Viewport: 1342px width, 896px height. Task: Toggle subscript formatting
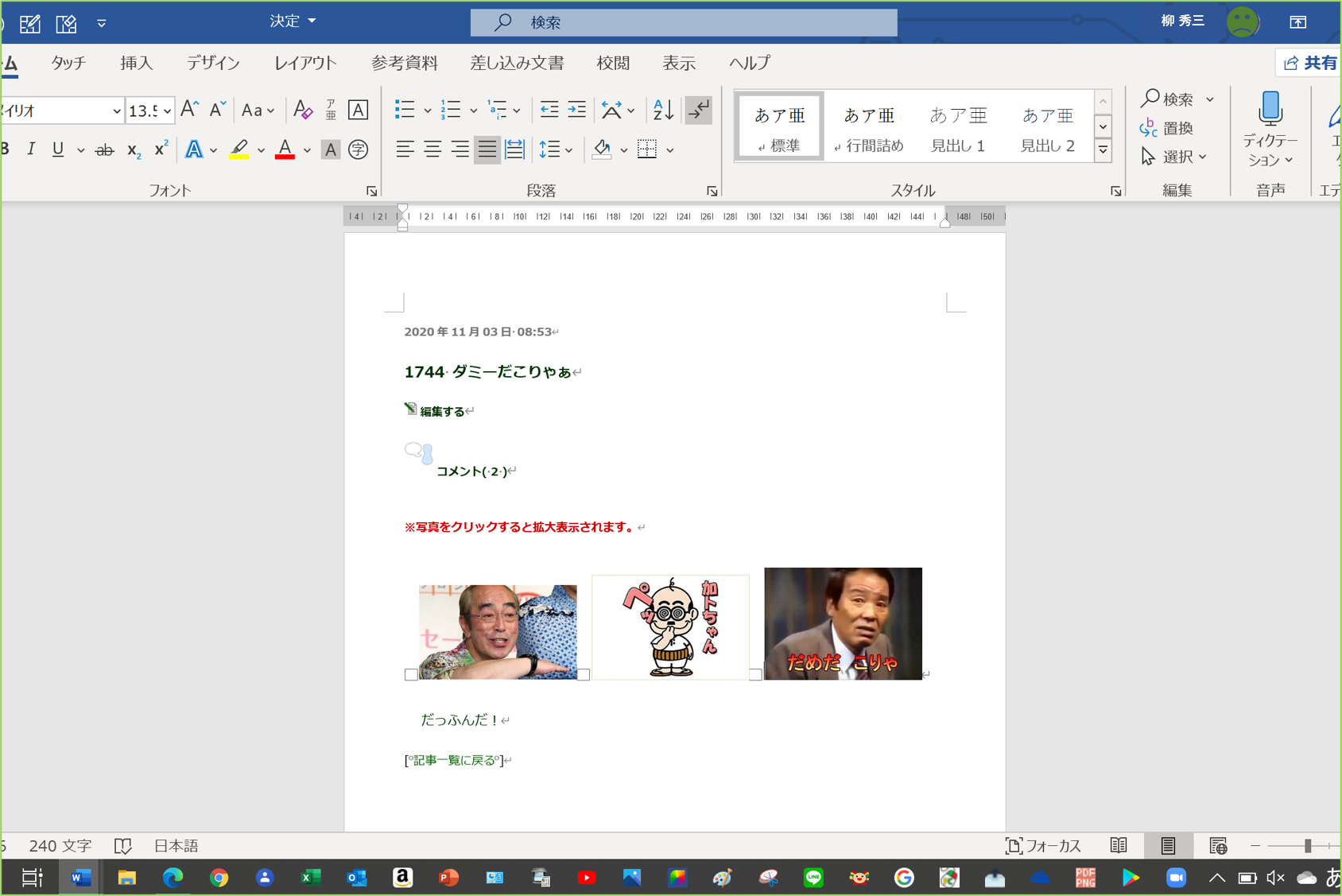134,149
